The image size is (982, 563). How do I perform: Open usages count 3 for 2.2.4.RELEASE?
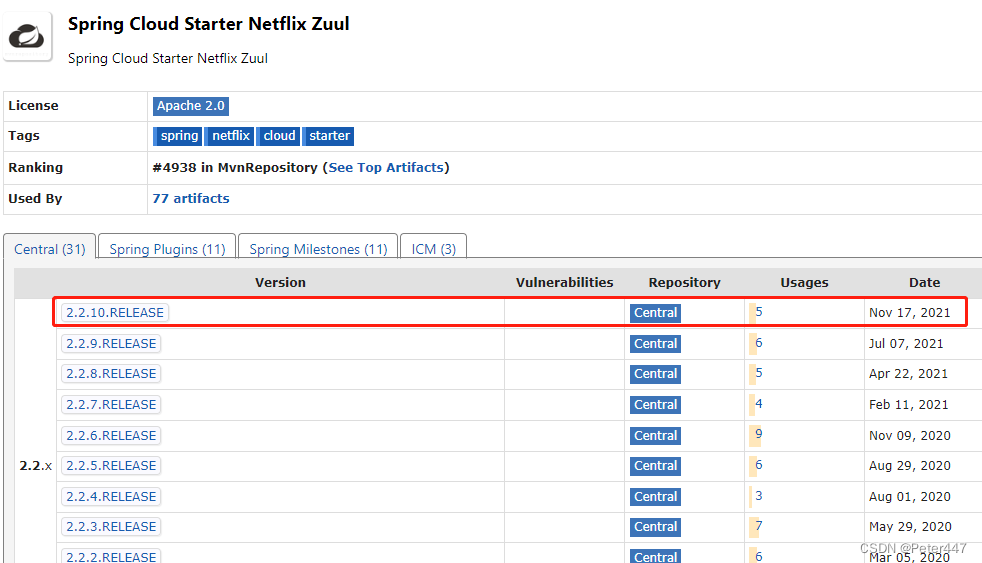[758, 495]
